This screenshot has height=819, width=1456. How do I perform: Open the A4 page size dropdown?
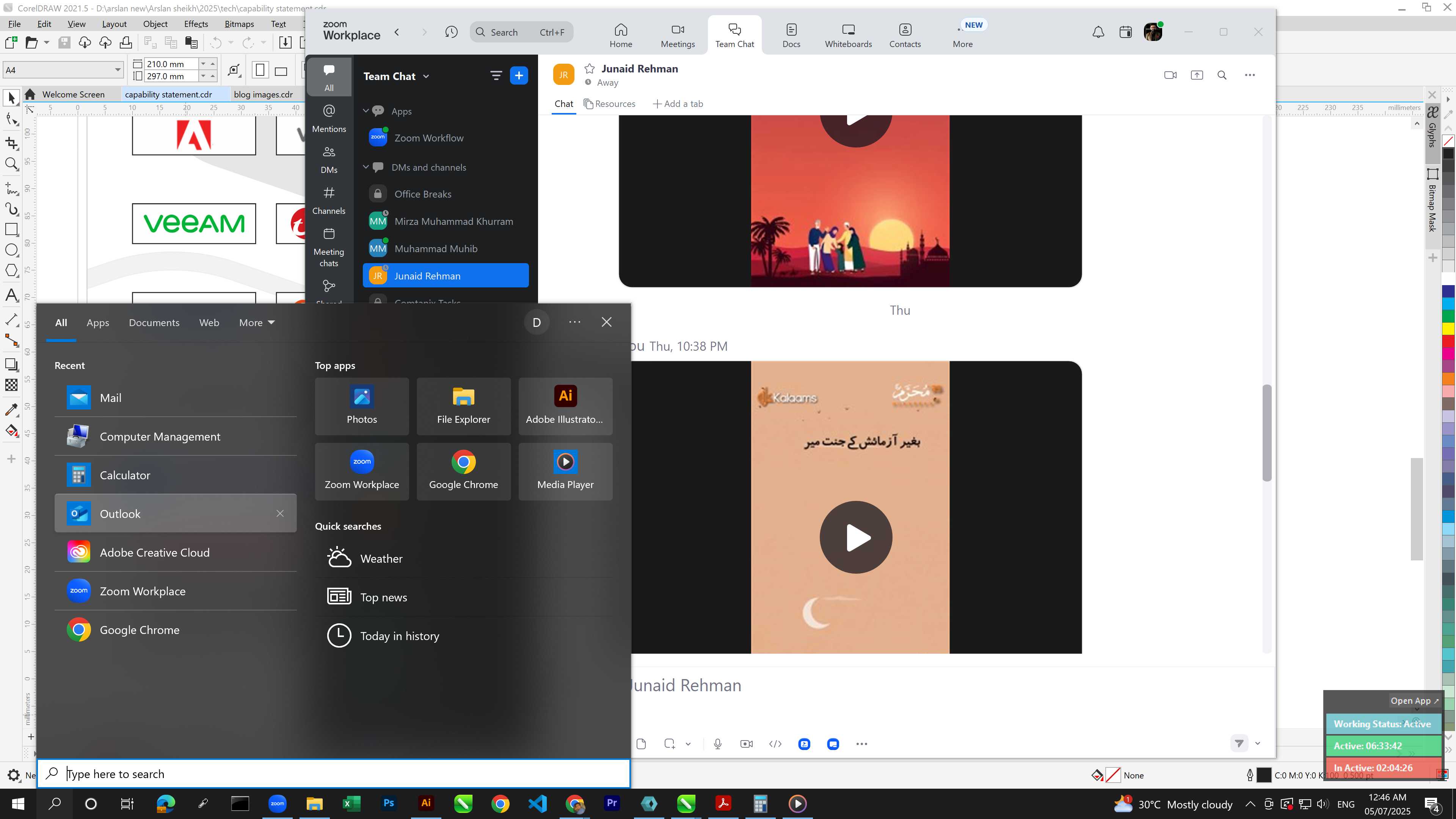118,70
